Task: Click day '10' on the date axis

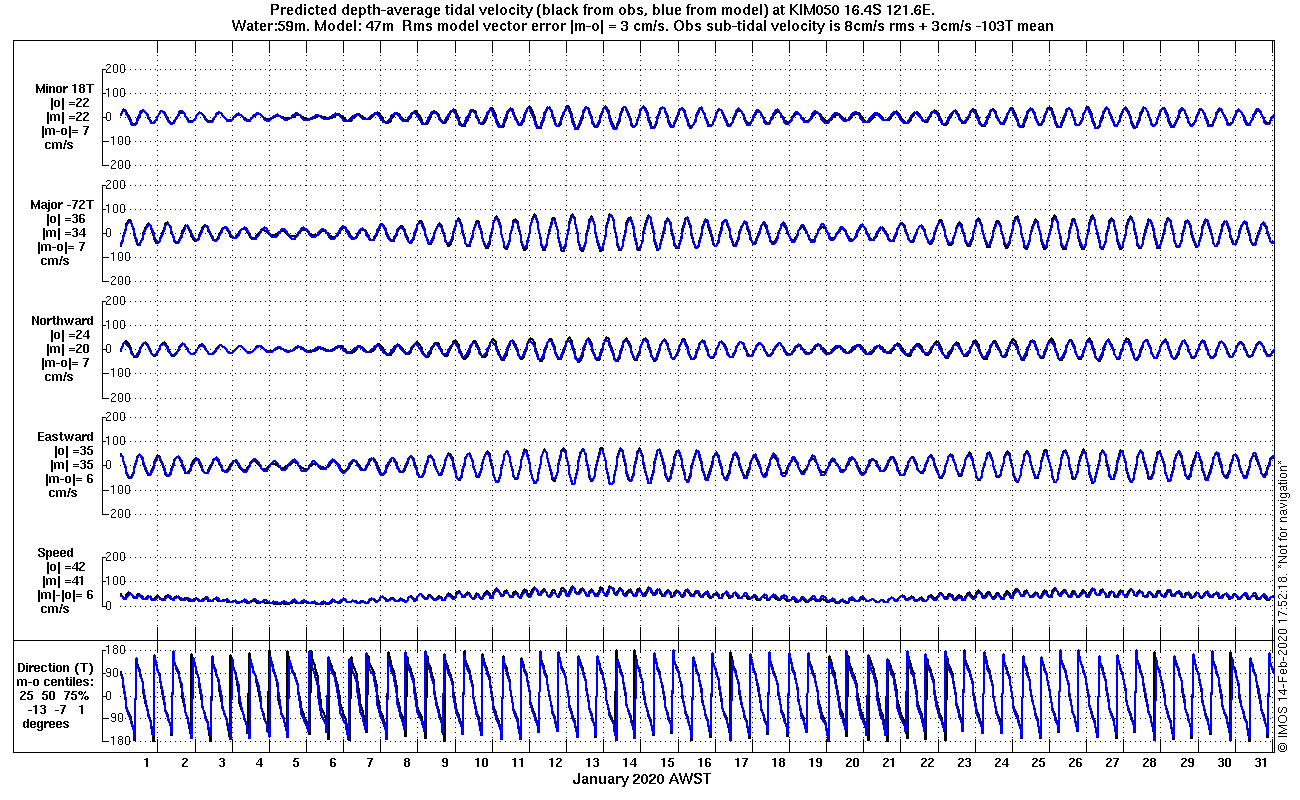Action: 482,763
